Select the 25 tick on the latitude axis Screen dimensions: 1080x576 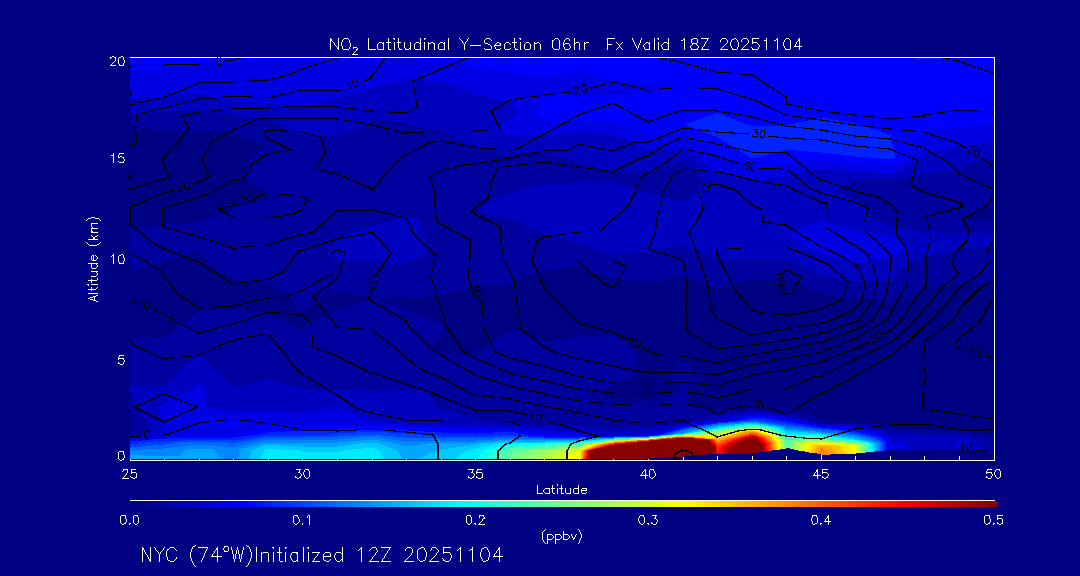pyautogui.click(x=129, y=473)
